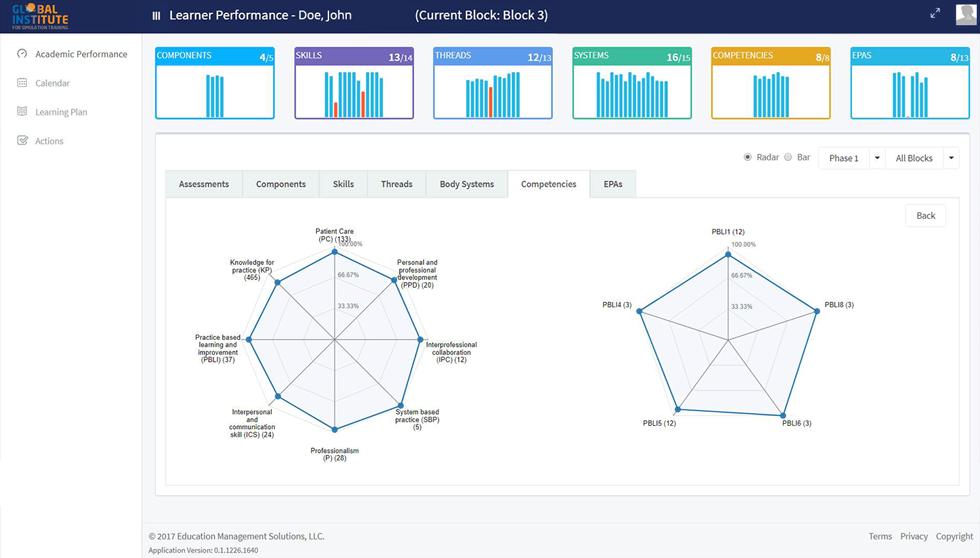Click the fullscreen expand icon
Viewport: 980px width, 558px height.
(935, 13)
